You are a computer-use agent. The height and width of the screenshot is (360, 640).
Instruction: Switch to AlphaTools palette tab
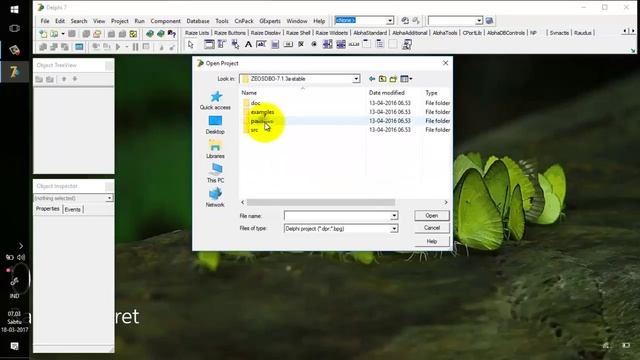click(445, 33)
